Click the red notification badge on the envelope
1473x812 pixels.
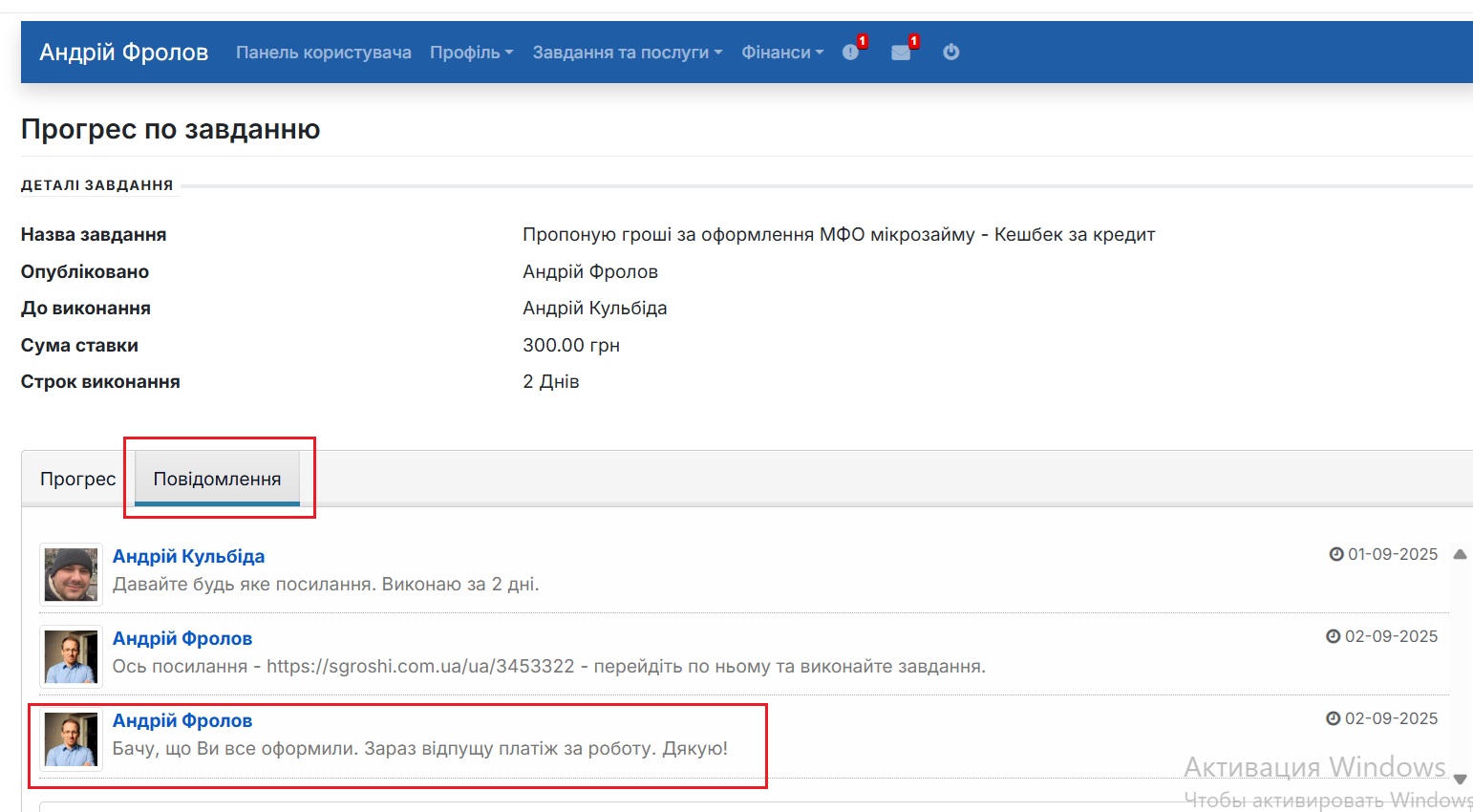pyautogui.click(x=913, y=41)
